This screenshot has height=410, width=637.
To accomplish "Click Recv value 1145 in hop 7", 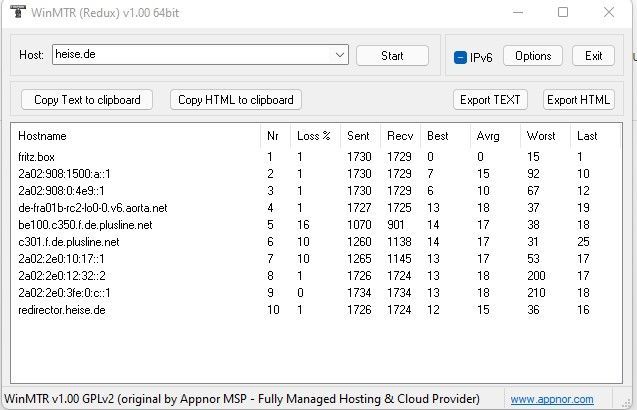I will click(x=399, y=259).
